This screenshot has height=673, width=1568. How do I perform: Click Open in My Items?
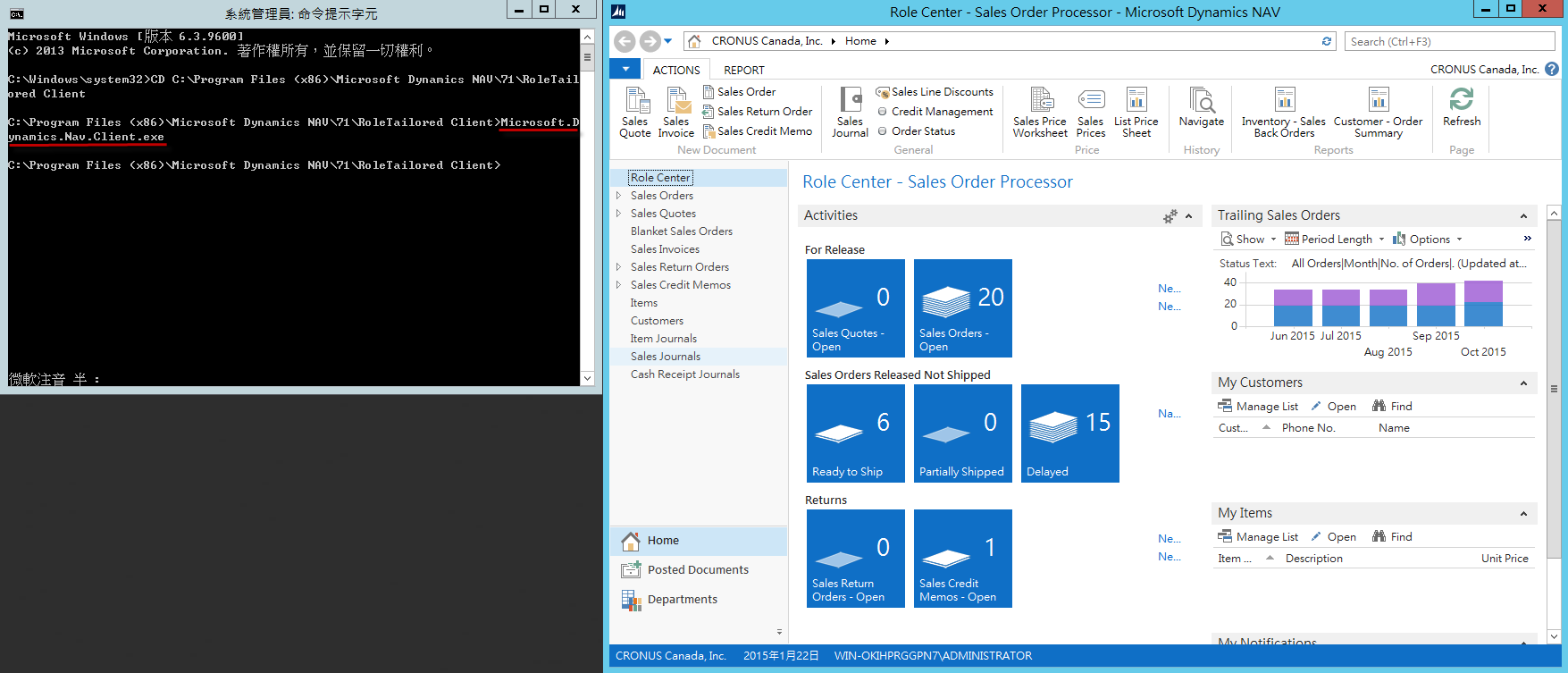[1333, 536]
